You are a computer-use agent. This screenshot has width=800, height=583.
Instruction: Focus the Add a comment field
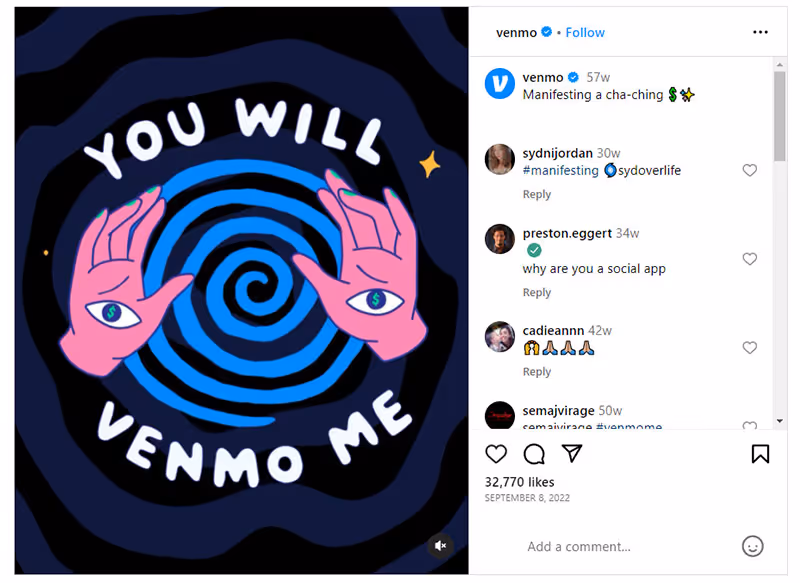tap(579, 546)
